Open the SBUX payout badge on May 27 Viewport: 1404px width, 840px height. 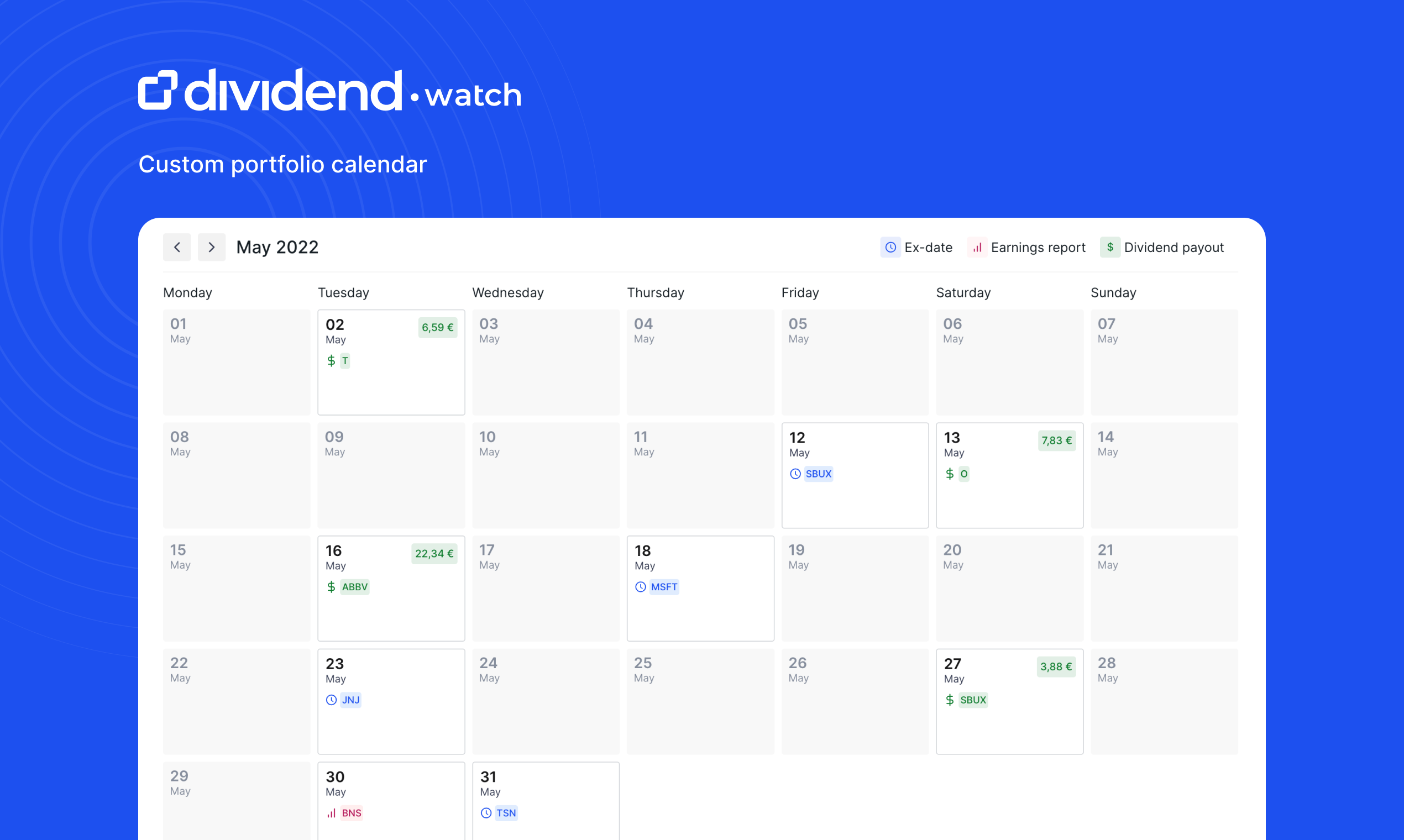tap(973, 700)
